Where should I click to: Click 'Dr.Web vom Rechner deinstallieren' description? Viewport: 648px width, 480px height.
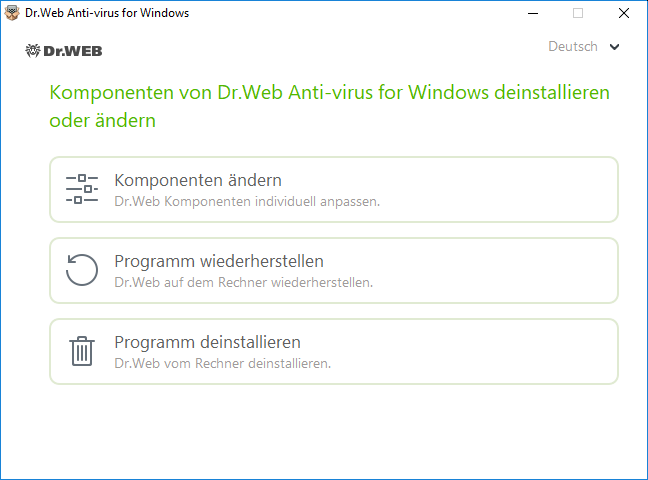coord(223,363)
